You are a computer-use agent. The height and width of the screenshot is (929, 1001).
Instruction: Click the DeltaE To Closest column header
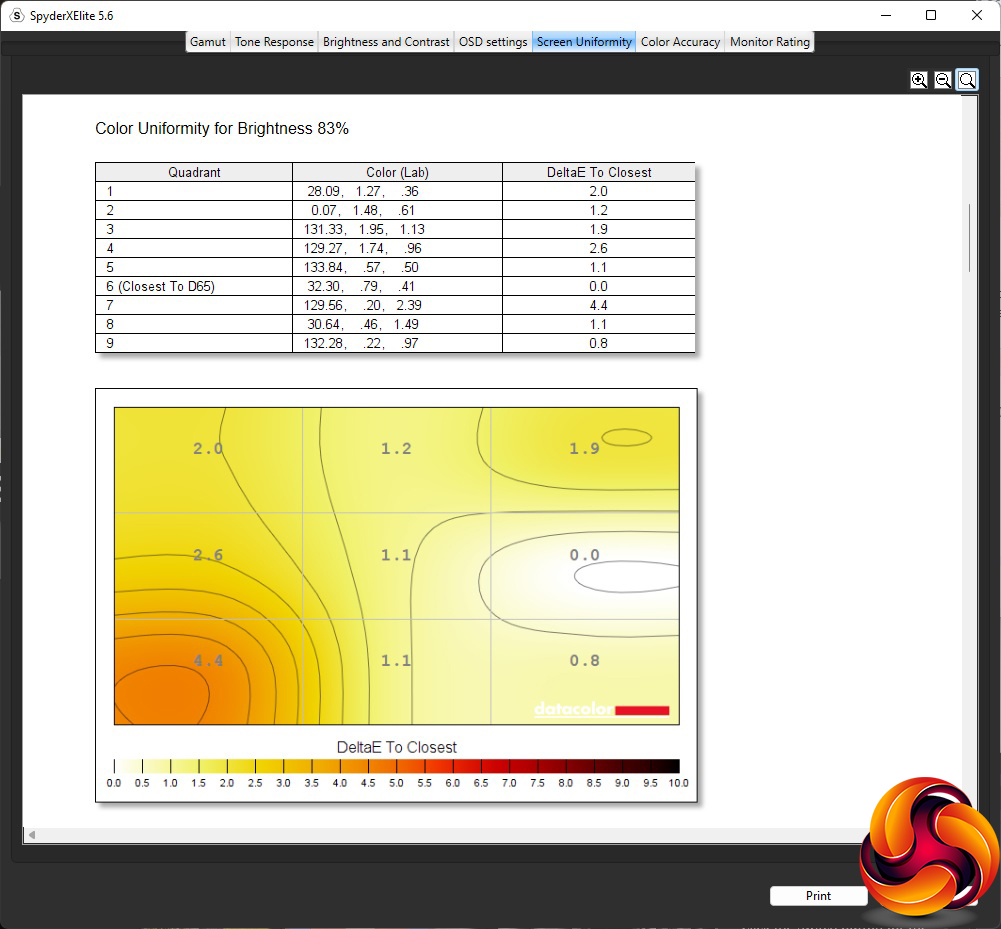(x=599, y=172)
